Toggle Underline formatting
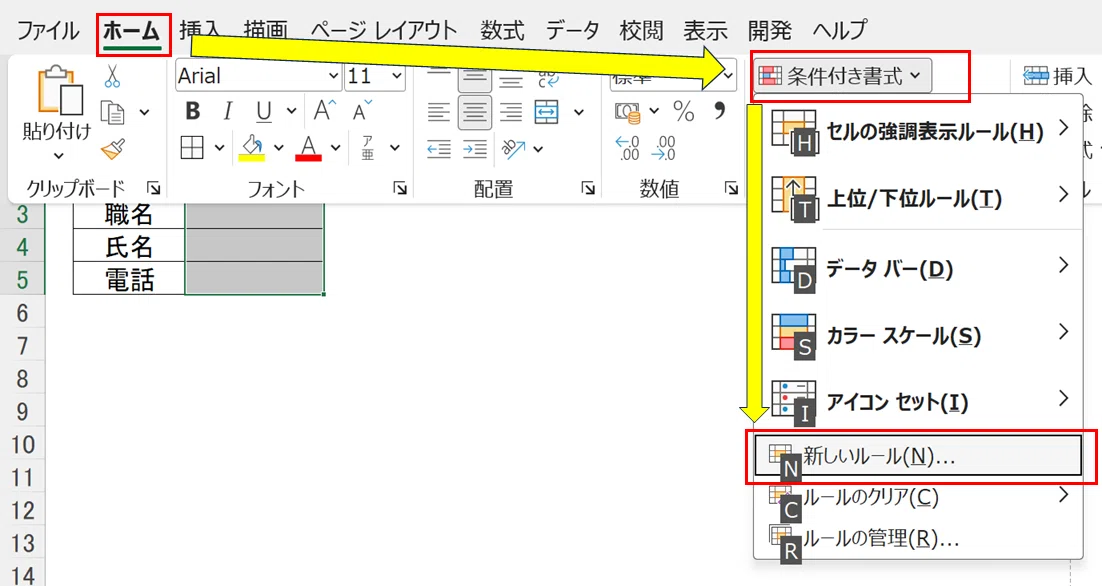Image resolution: width=1102 pixels, height=586 pixels. [264, 111]
